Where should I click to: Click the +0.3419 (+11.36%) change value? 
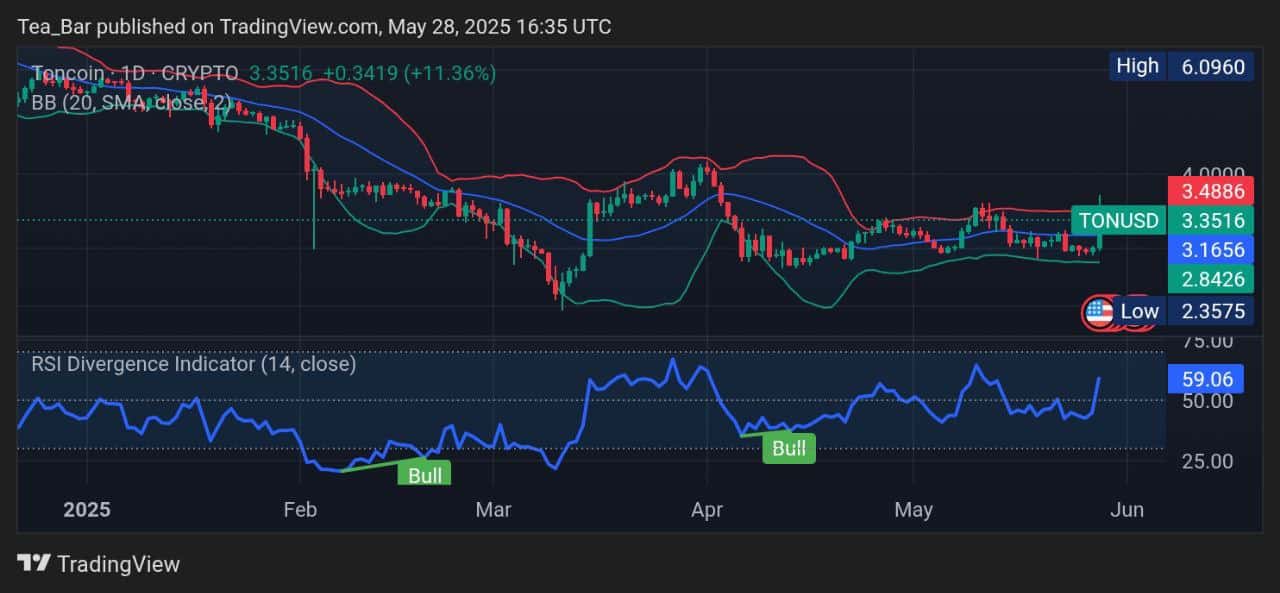[x=409, y=73]
